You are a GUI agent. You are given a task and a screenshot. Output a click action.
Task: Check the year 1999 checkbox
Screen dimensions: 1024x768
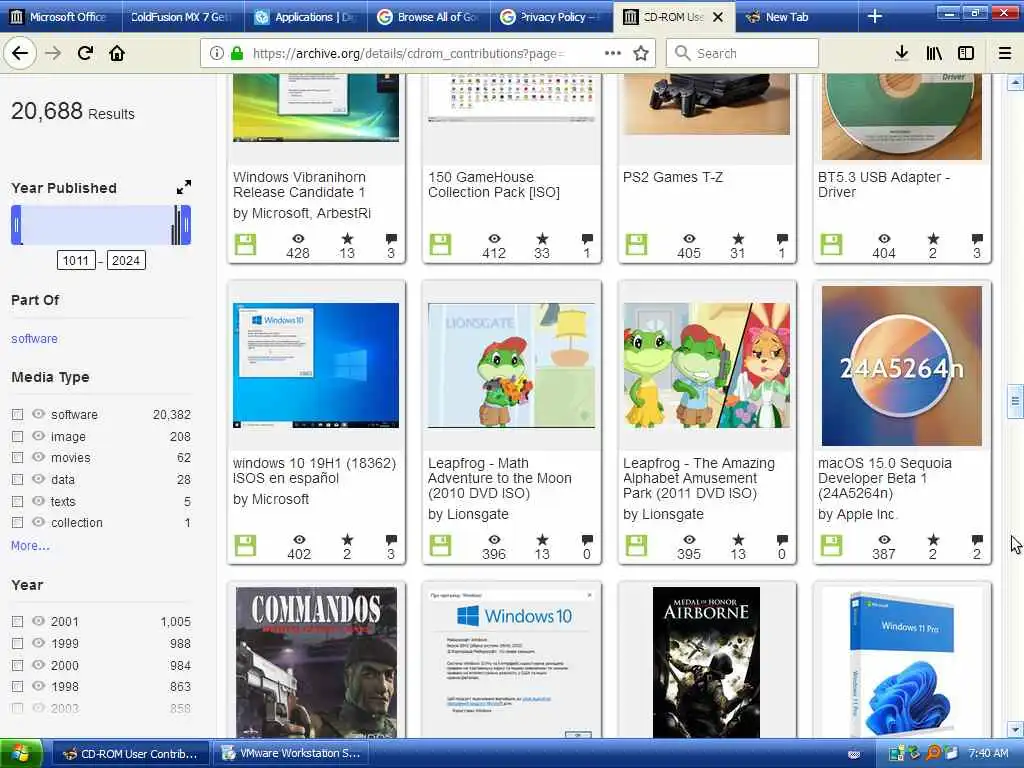coord(18,643)
